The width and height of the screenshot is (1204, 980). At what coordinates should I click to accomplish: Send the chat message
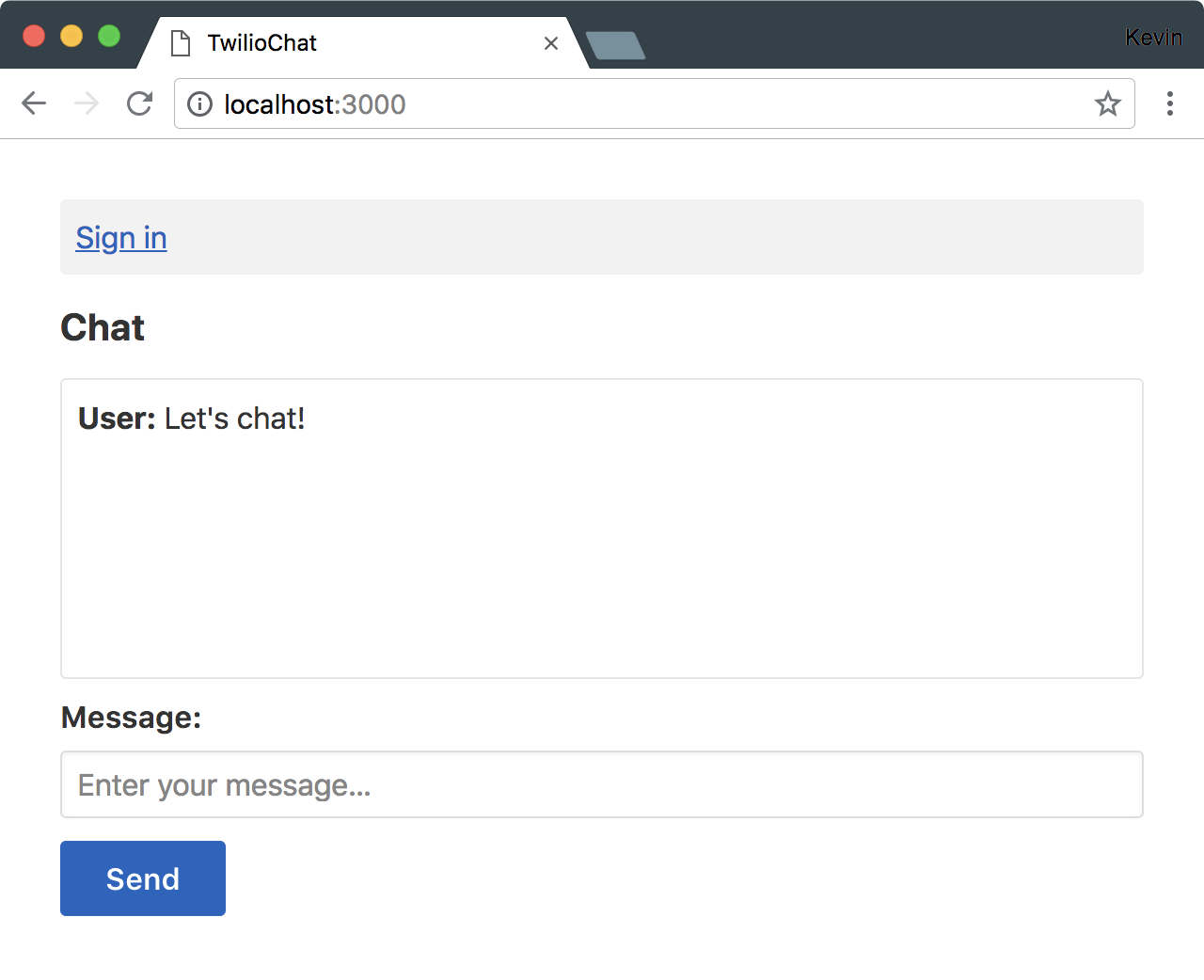(x=143, y=878)
